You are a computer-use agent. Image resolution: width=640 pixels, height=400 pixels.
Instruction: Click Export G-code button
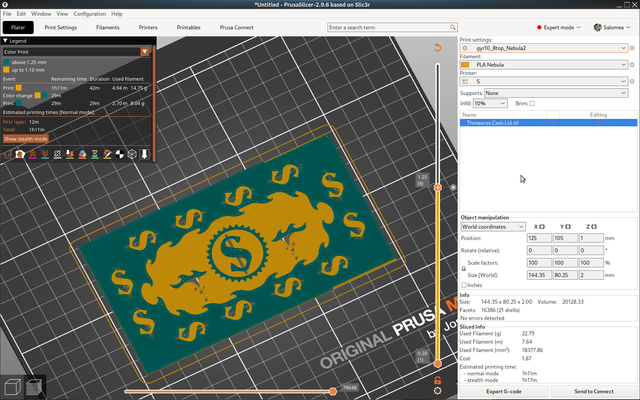pyautogui.click(x=504, y=391)
